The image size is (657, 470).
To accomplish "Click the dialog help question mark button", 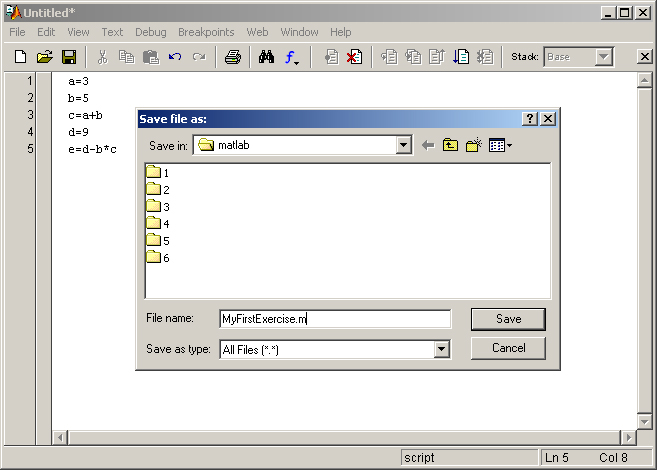I will pos(530,119).
